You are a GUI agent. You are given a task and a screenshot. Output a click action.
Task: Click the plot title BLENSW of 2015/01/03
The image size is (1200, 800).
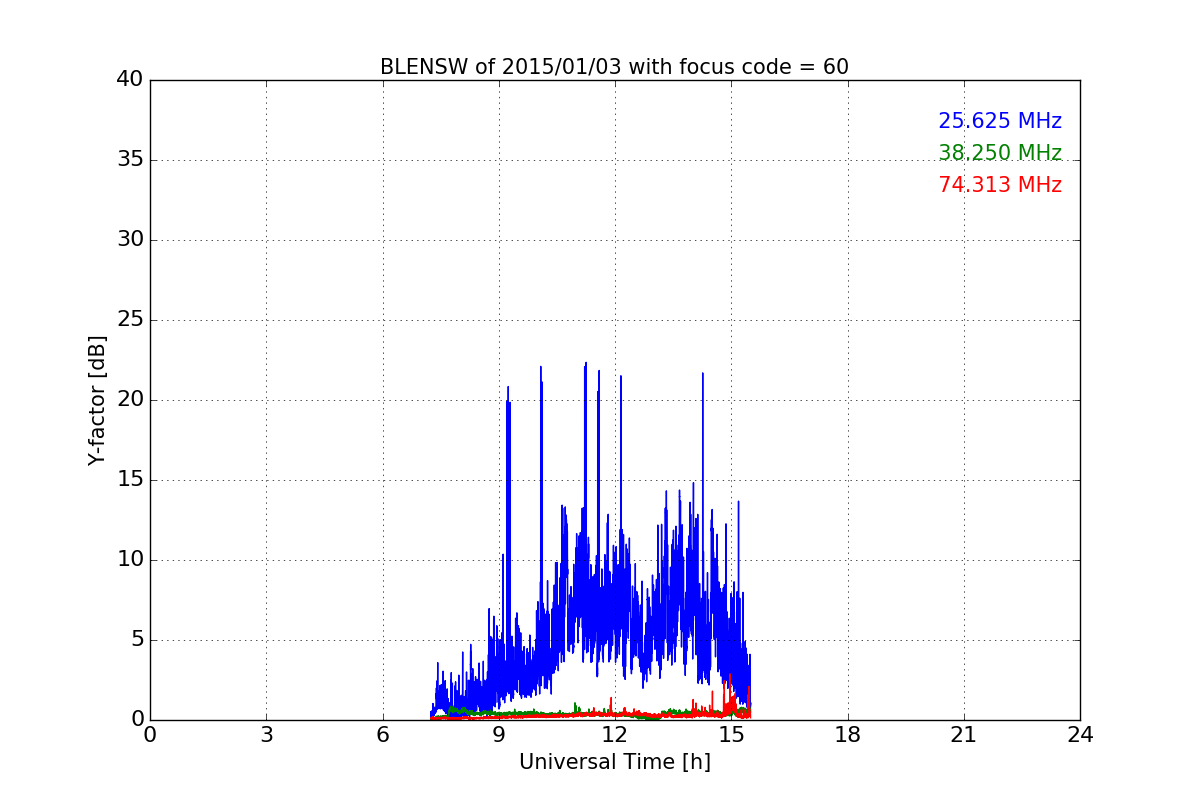(x=614, y=67)
